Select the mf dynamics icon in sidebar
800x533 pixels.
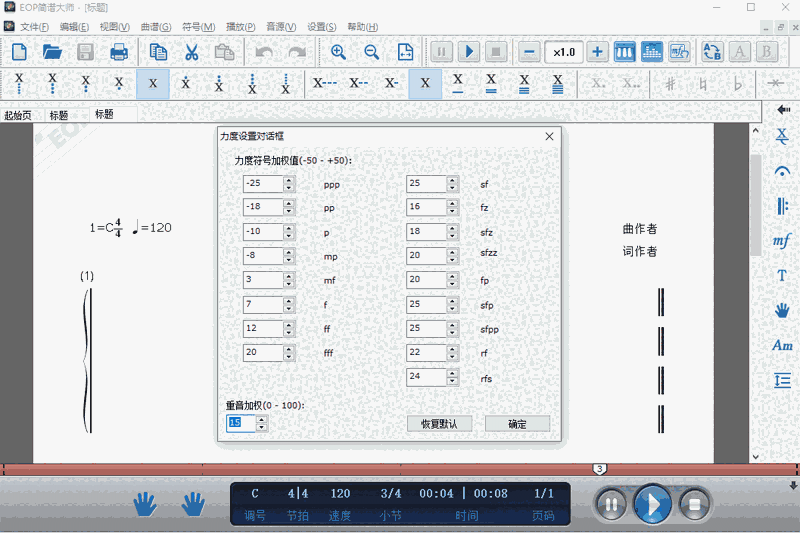coord(782,241)
